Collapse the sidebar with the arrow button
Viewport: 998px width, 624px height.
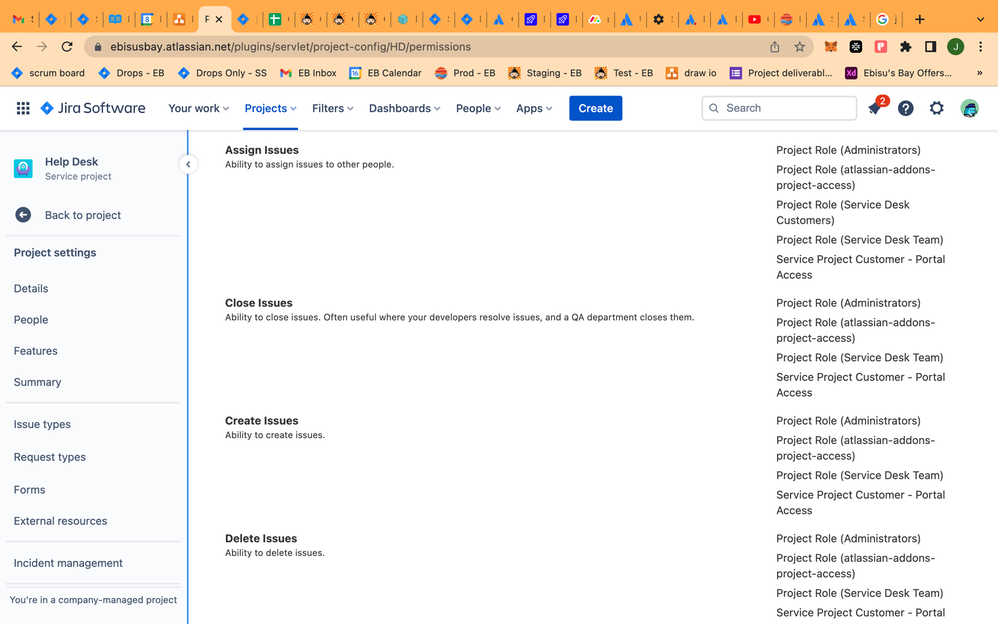[188, 164]
